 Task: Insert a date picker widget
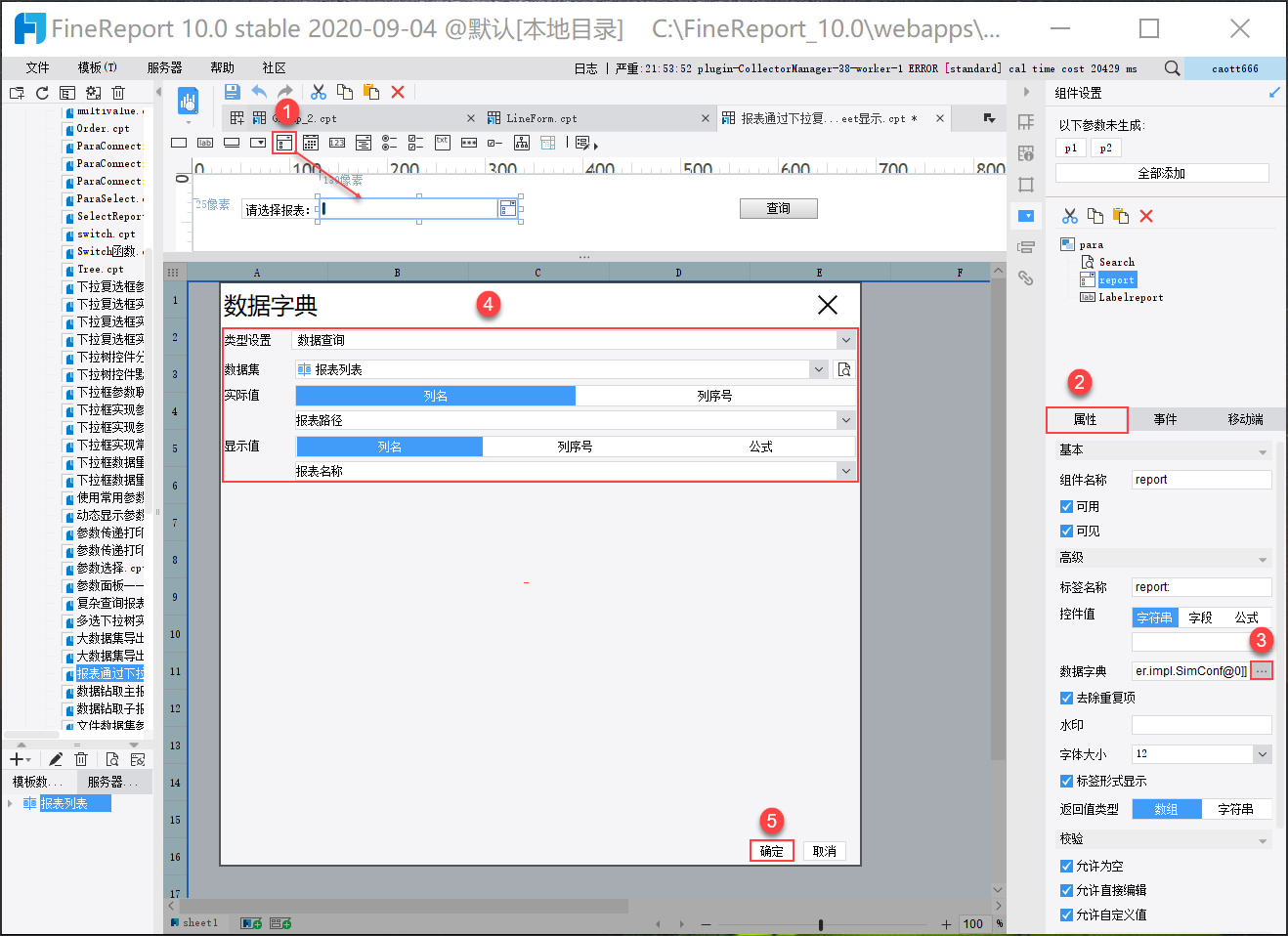(311, 143)
